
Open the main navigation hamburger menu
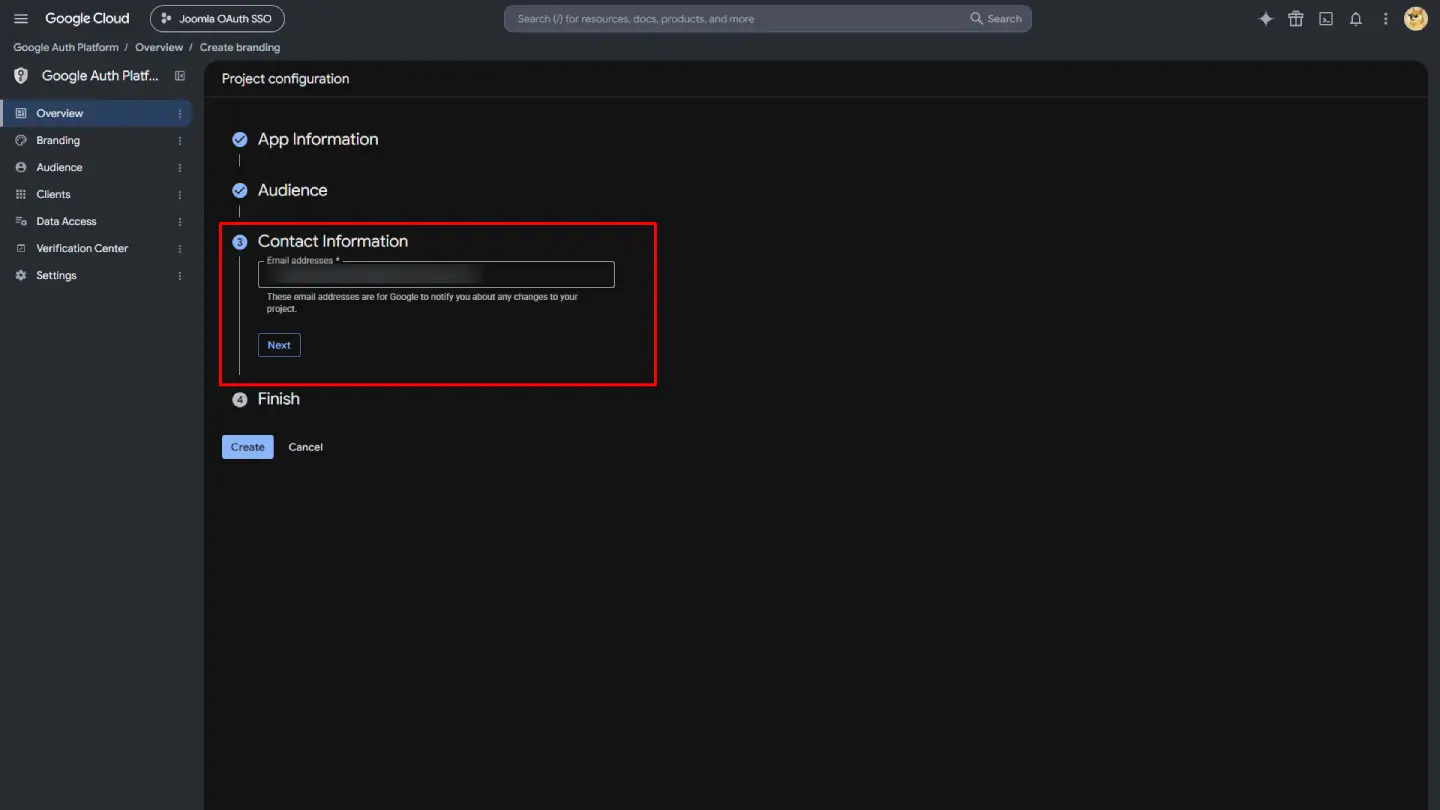coord(21,19)
